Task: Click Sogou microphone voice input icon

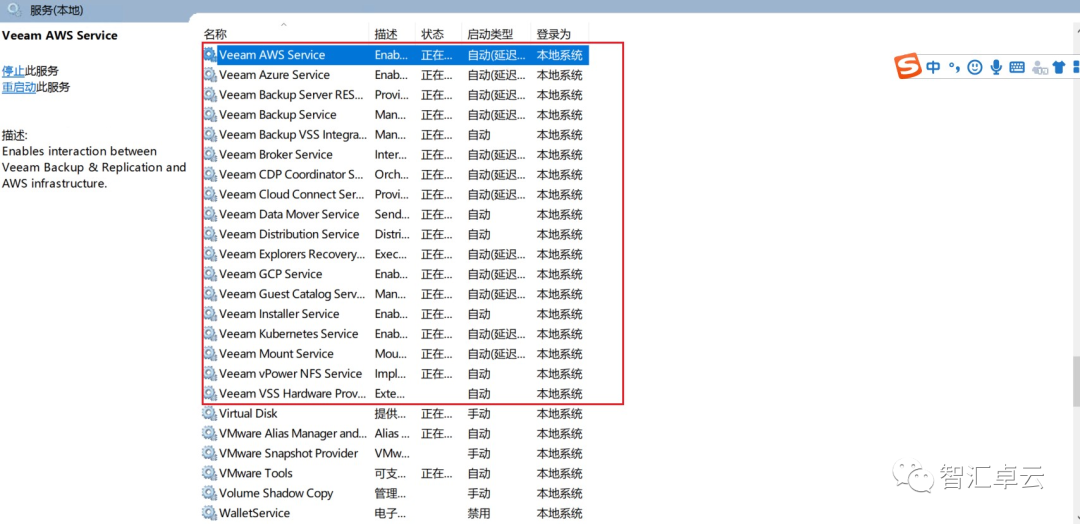Action: point(995,67)
